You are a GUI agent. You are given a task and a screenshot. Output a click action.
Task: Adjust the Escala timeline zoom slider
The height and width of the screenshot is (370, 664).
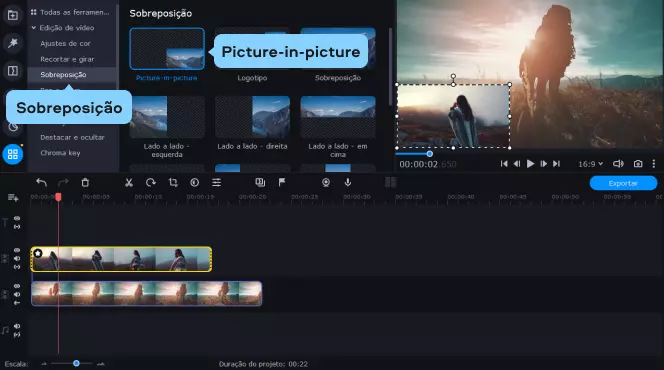[x=76, y=363]
